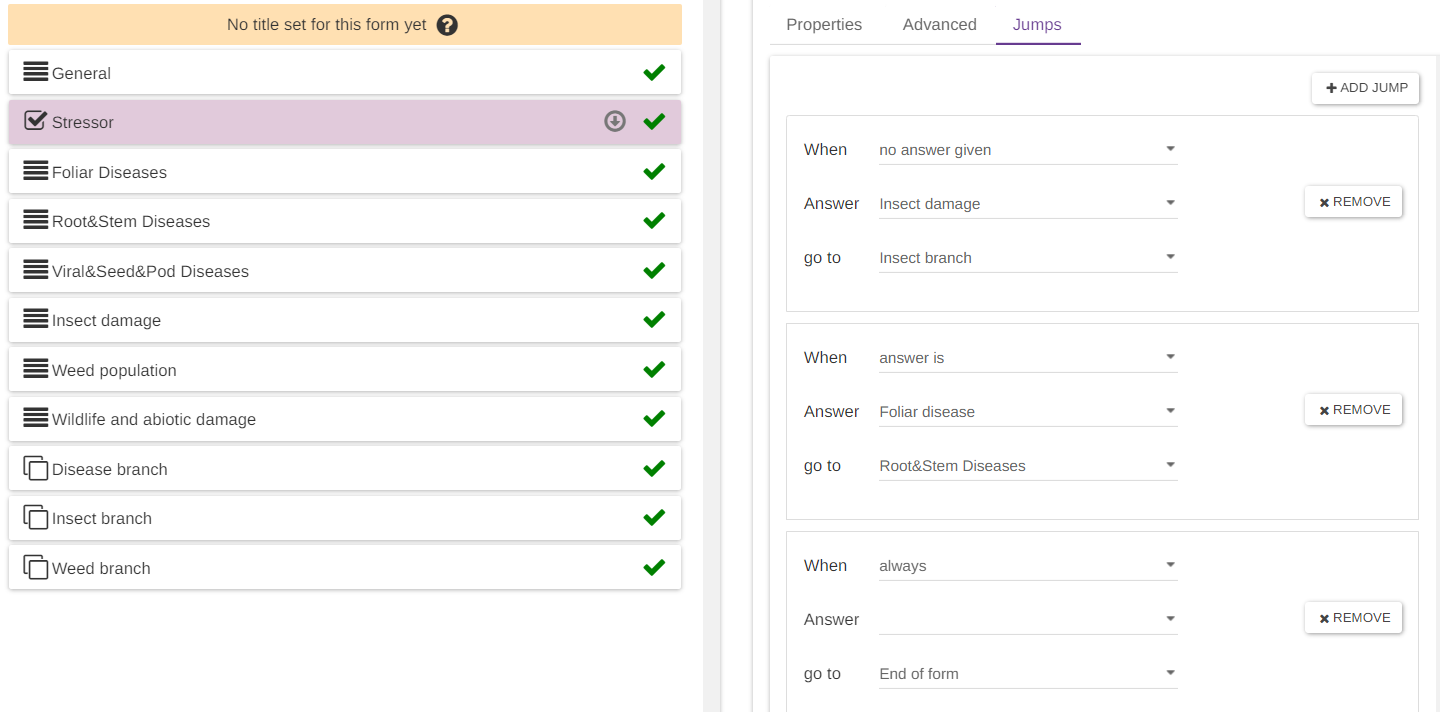This screenshot has height=712, width=1440.
Task: Switch to the Properties tab
Action: click(824, 25)
